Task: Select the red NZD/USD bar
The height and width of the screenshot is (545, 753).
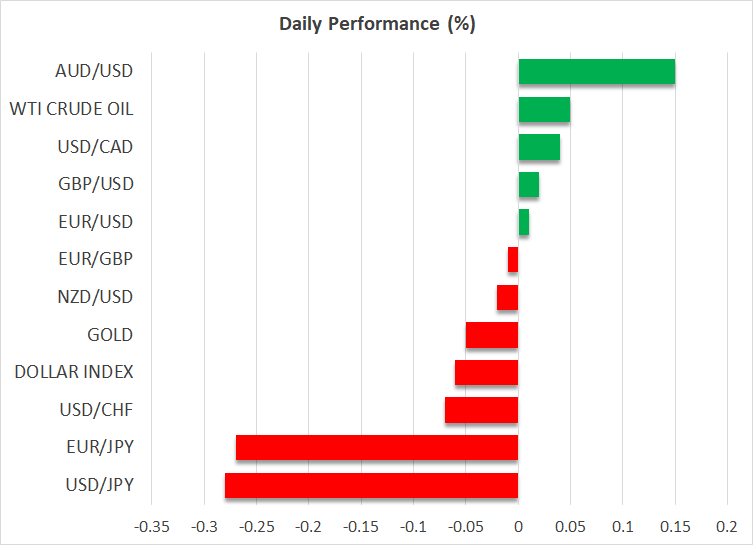Action: [x=508, y=297]
